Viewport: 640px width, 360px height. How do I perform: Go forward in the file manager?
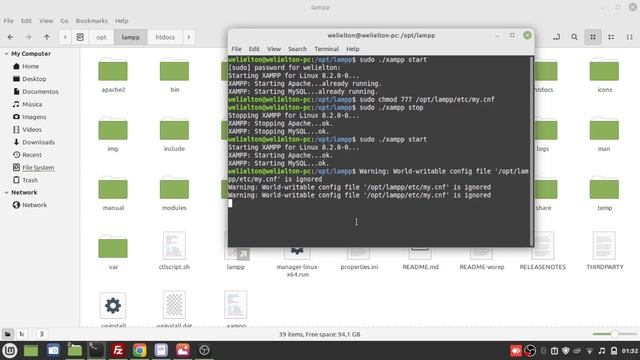[x=28, y=37]
